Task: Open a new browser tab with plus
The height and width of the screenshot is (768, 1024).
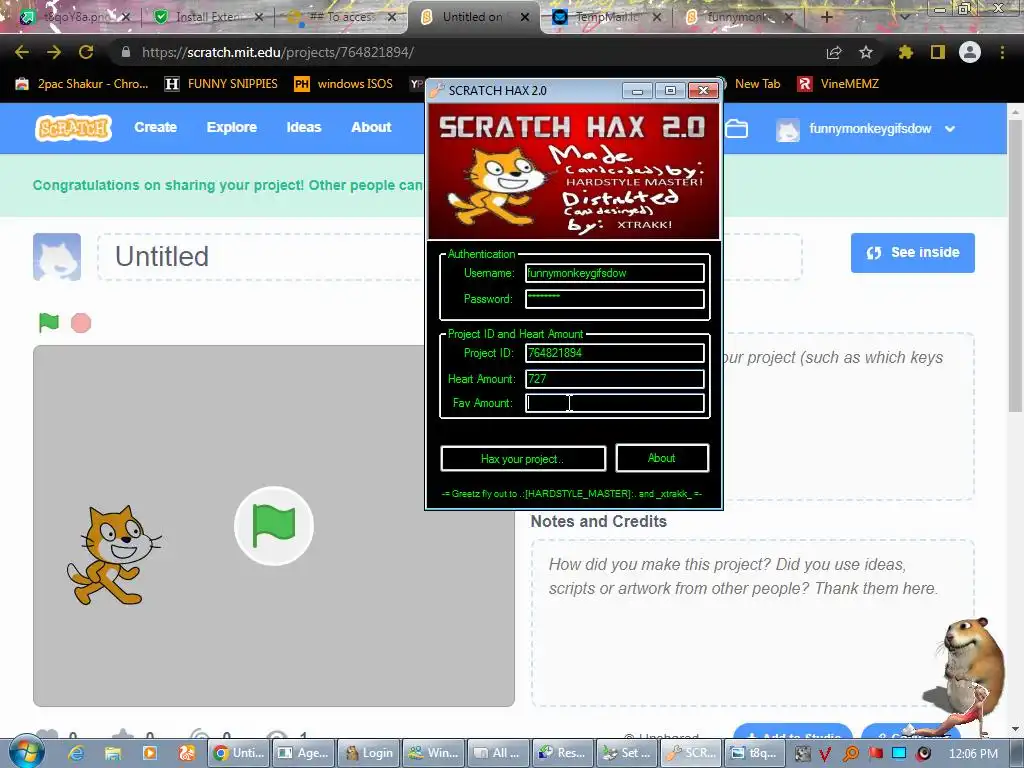Action: point(826,17)
